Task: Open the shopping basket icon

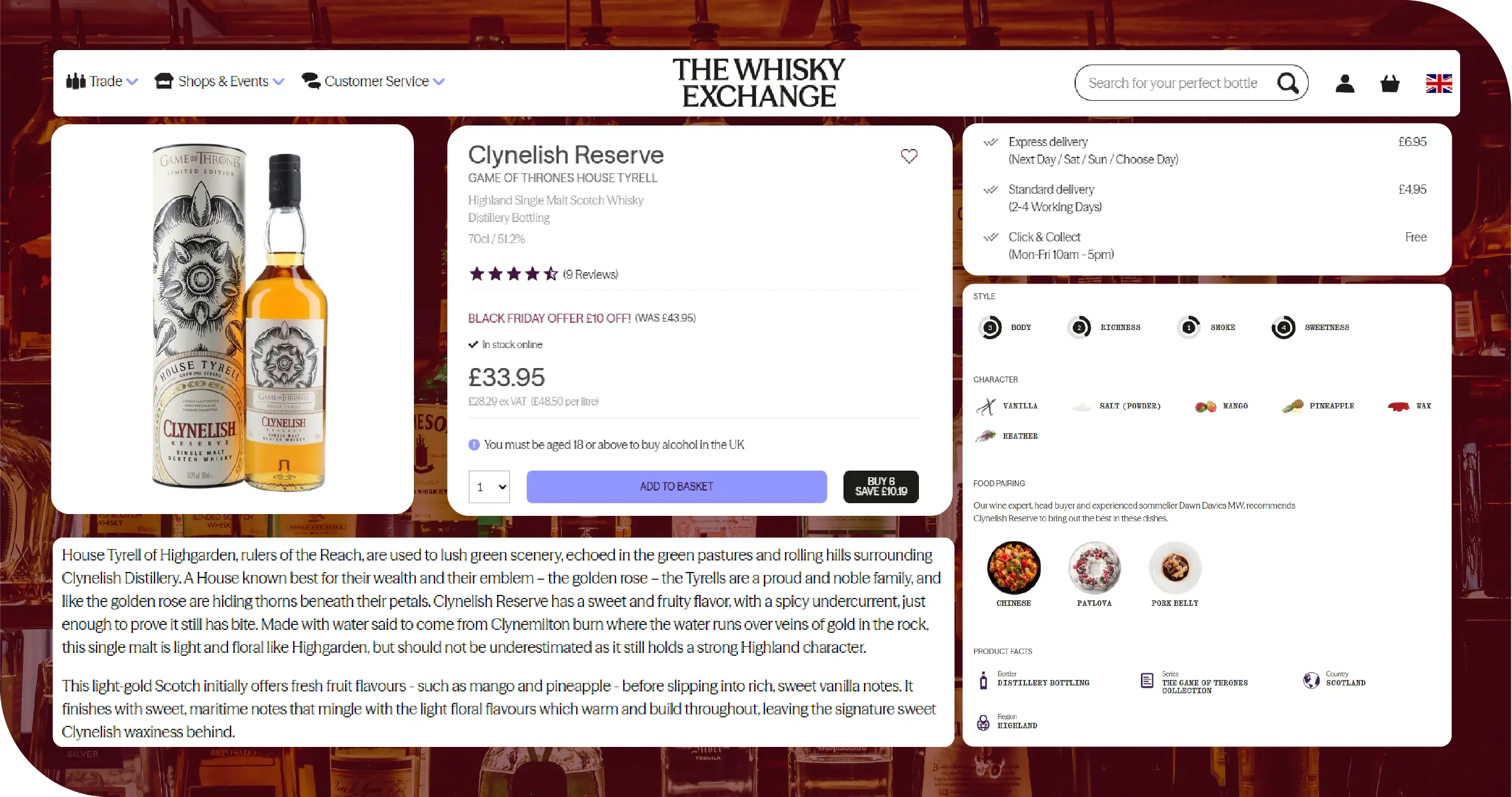Action: [1390, 83]
